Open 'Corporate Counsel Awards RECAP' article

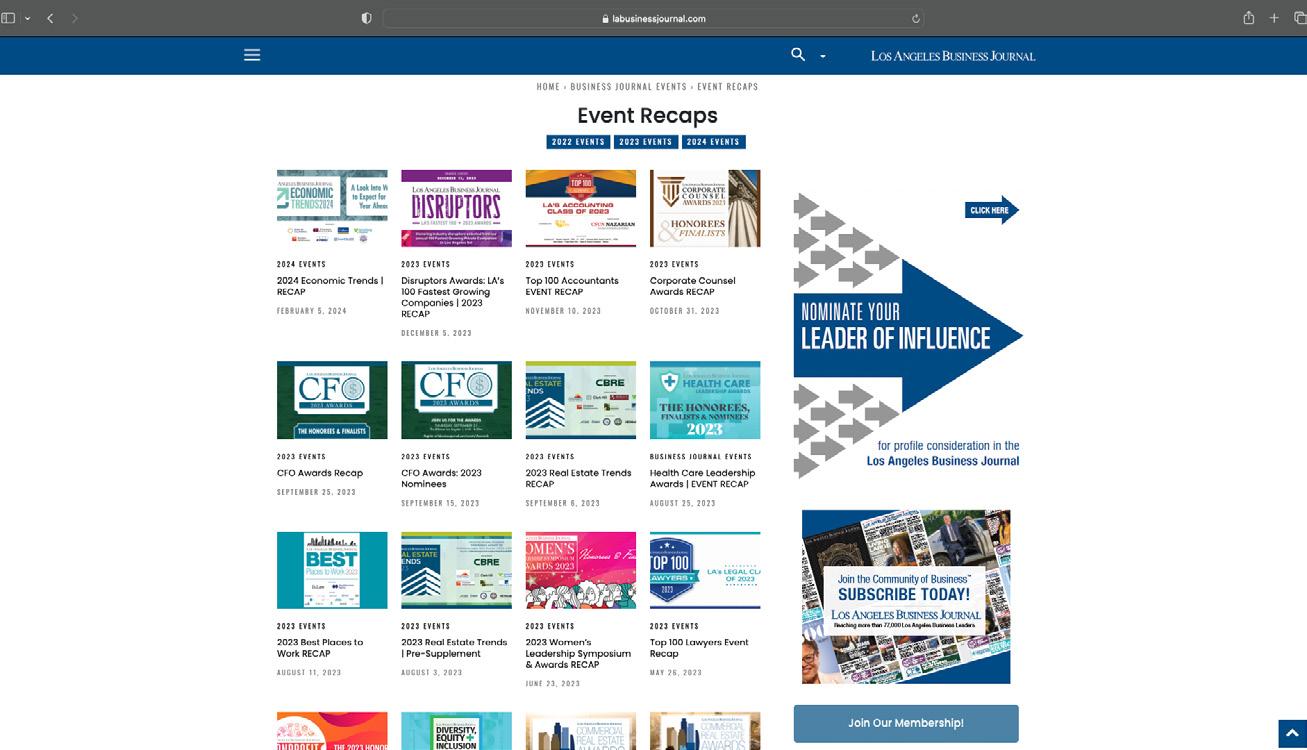tap(693, 286)
